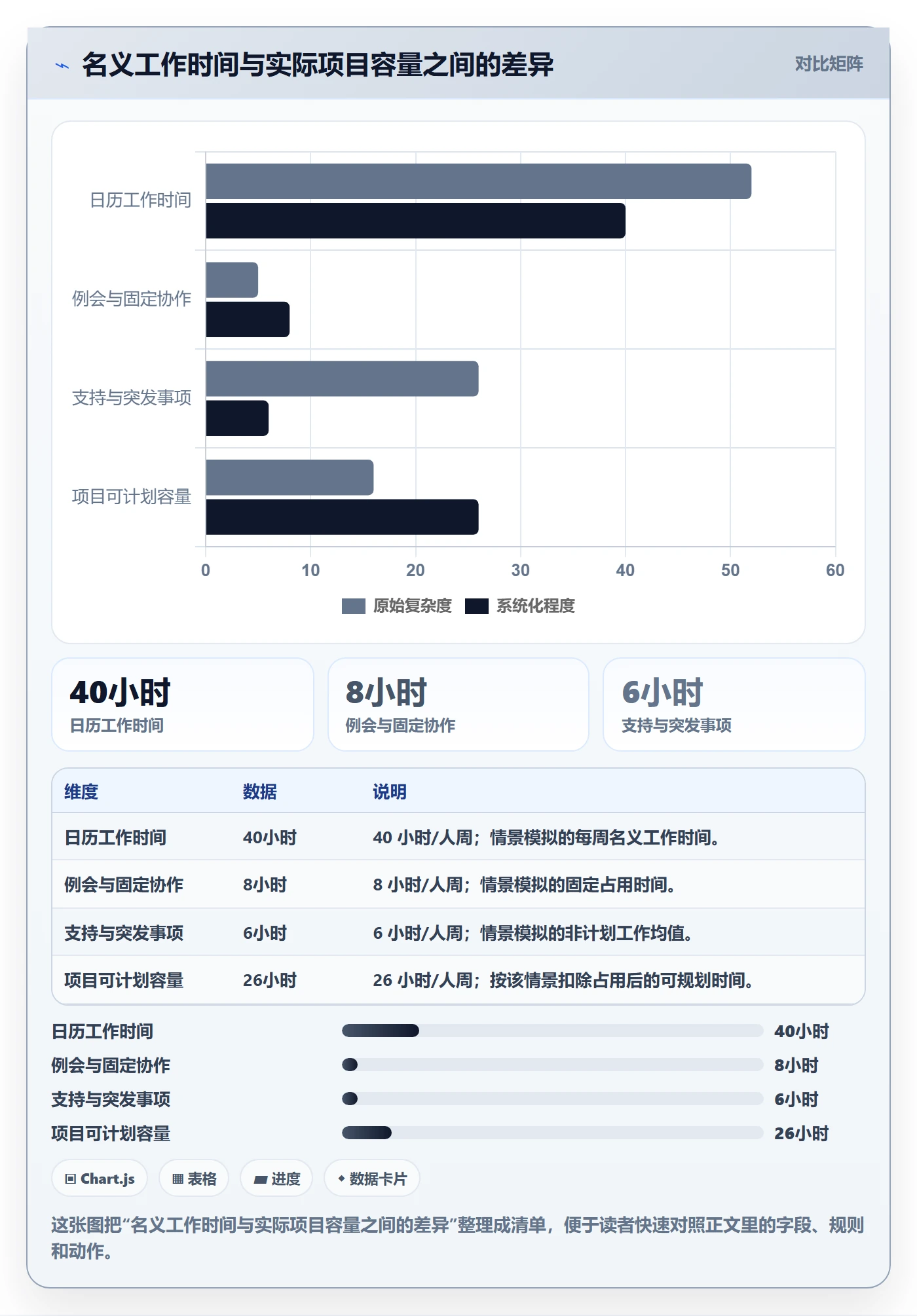Open the 8小时 例会与固定协作 data card

[x=458, y=704]
